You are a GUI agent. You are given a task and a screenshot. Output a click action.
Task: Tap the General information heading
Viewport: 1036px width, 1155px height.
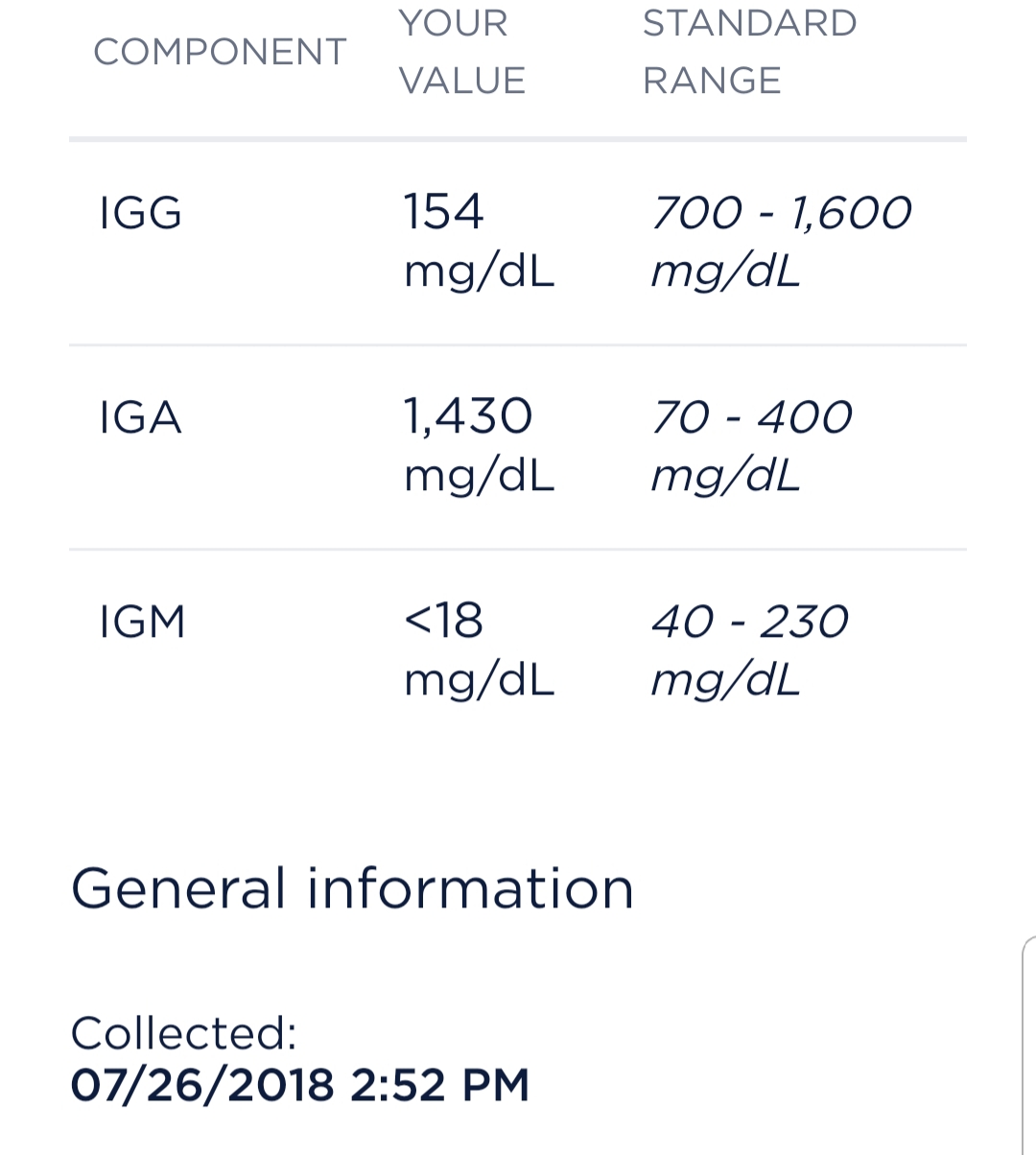[352, 888]
